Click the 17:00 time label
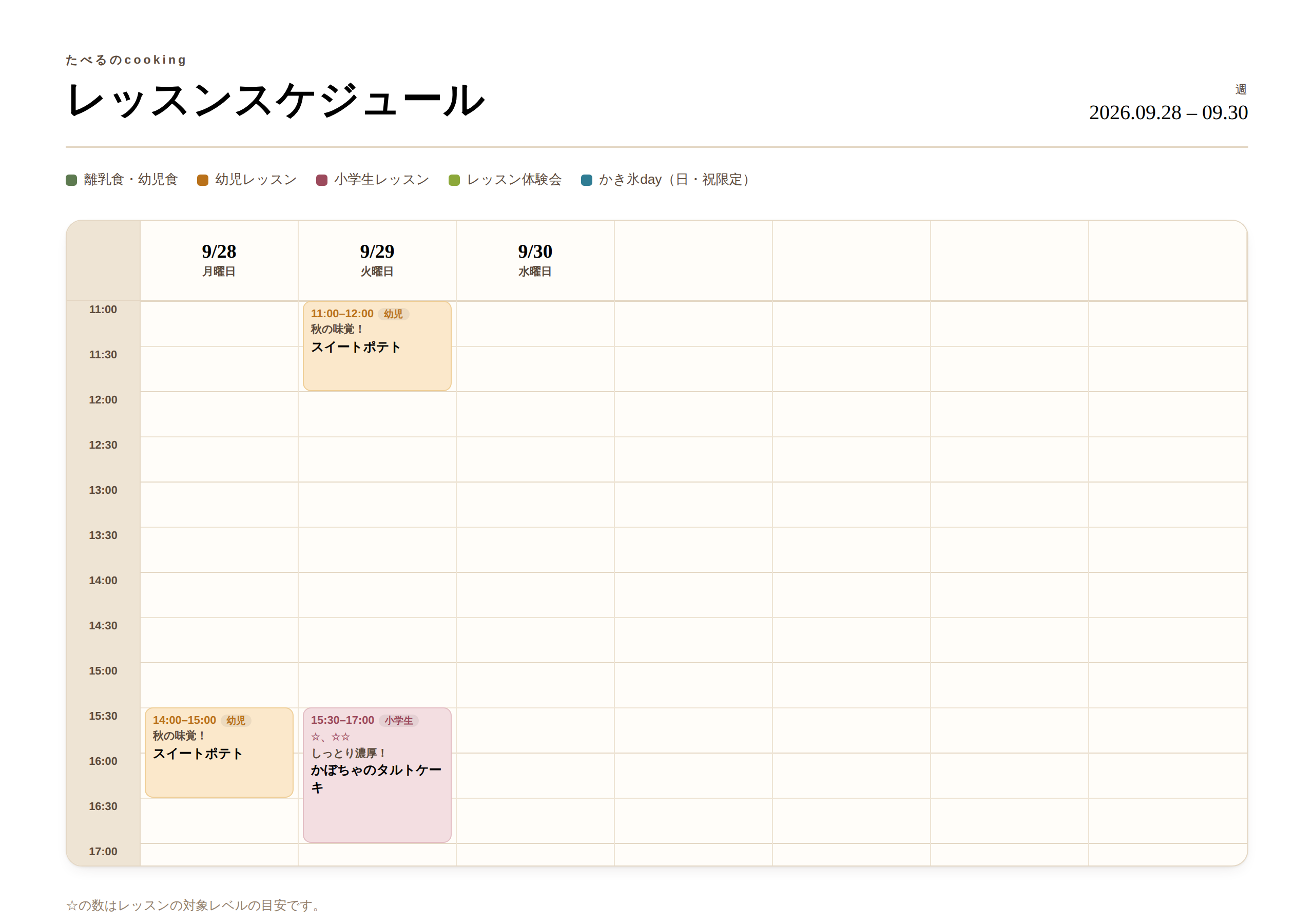The width and height of the screenshot is (1314, 924). point(103,852)
